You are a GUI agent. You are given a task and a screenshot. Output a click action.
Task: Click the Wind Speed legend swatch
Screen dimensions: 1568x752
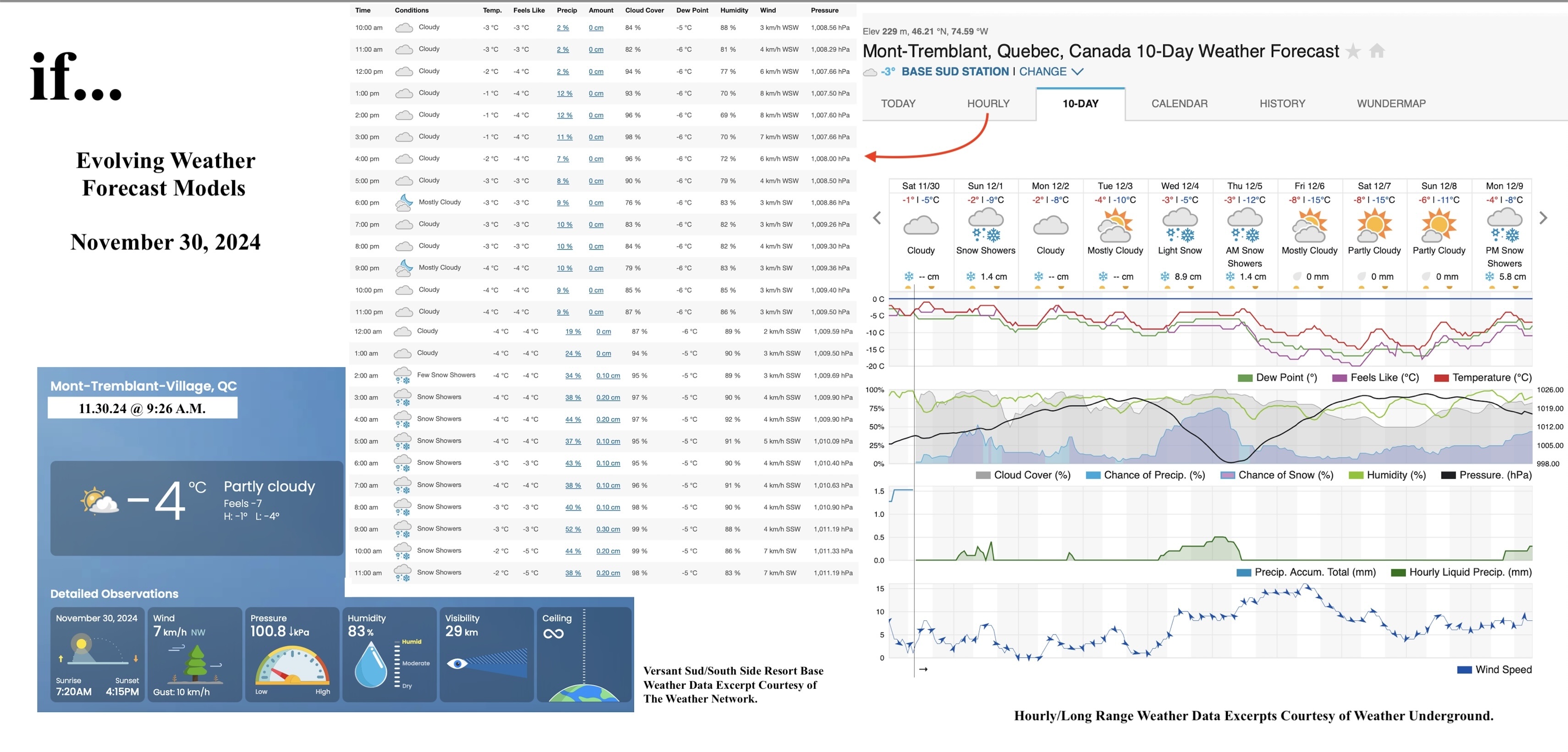[1464, 670]
